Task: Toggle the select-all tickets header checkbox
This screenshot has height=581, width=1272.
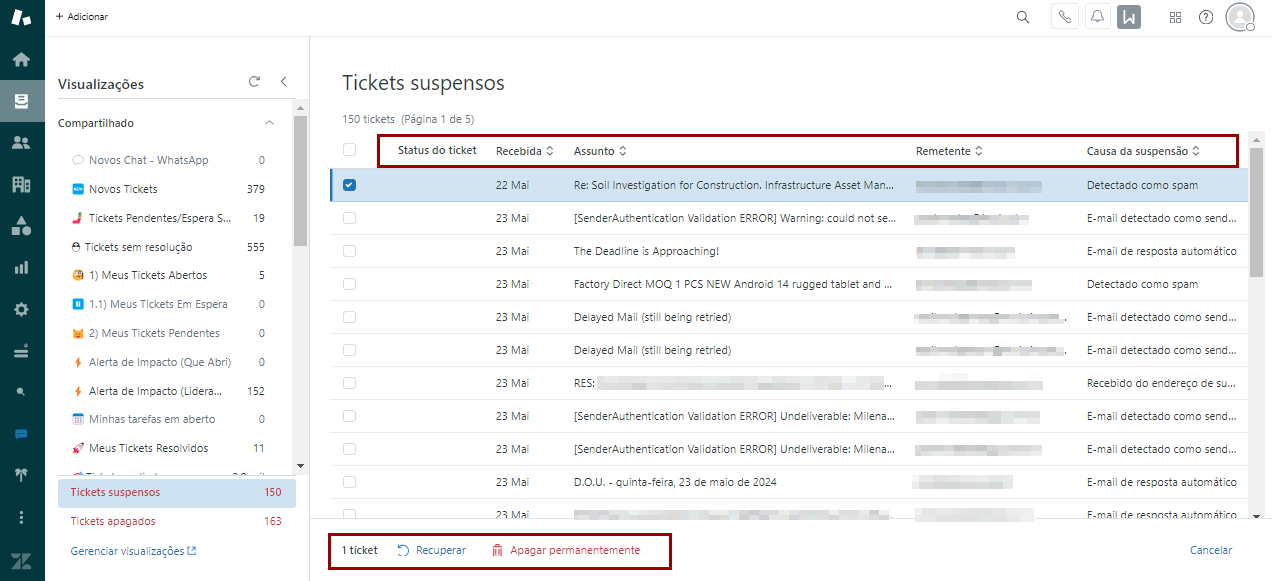Action: [x=349, y=150]
